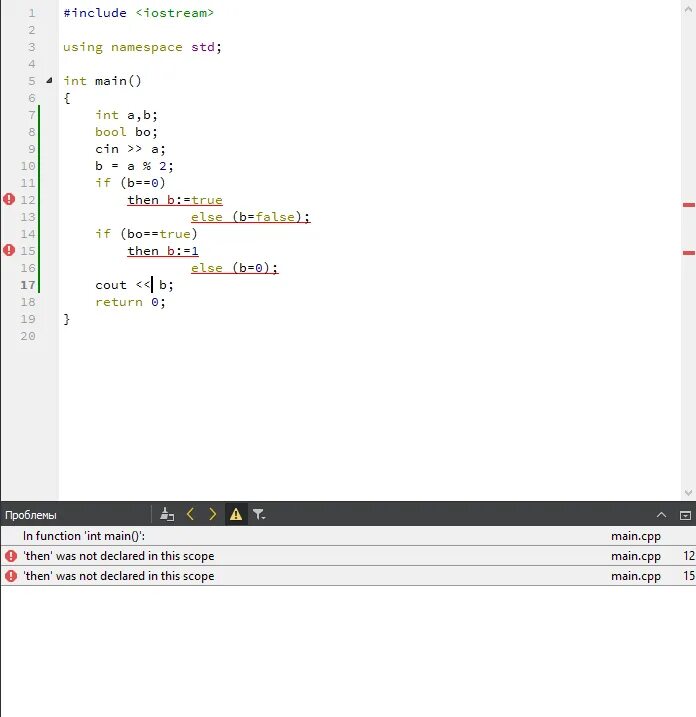Jump to line 15 error marker in the scrollbar
The image size is (696, 717).
click(689, 252)
